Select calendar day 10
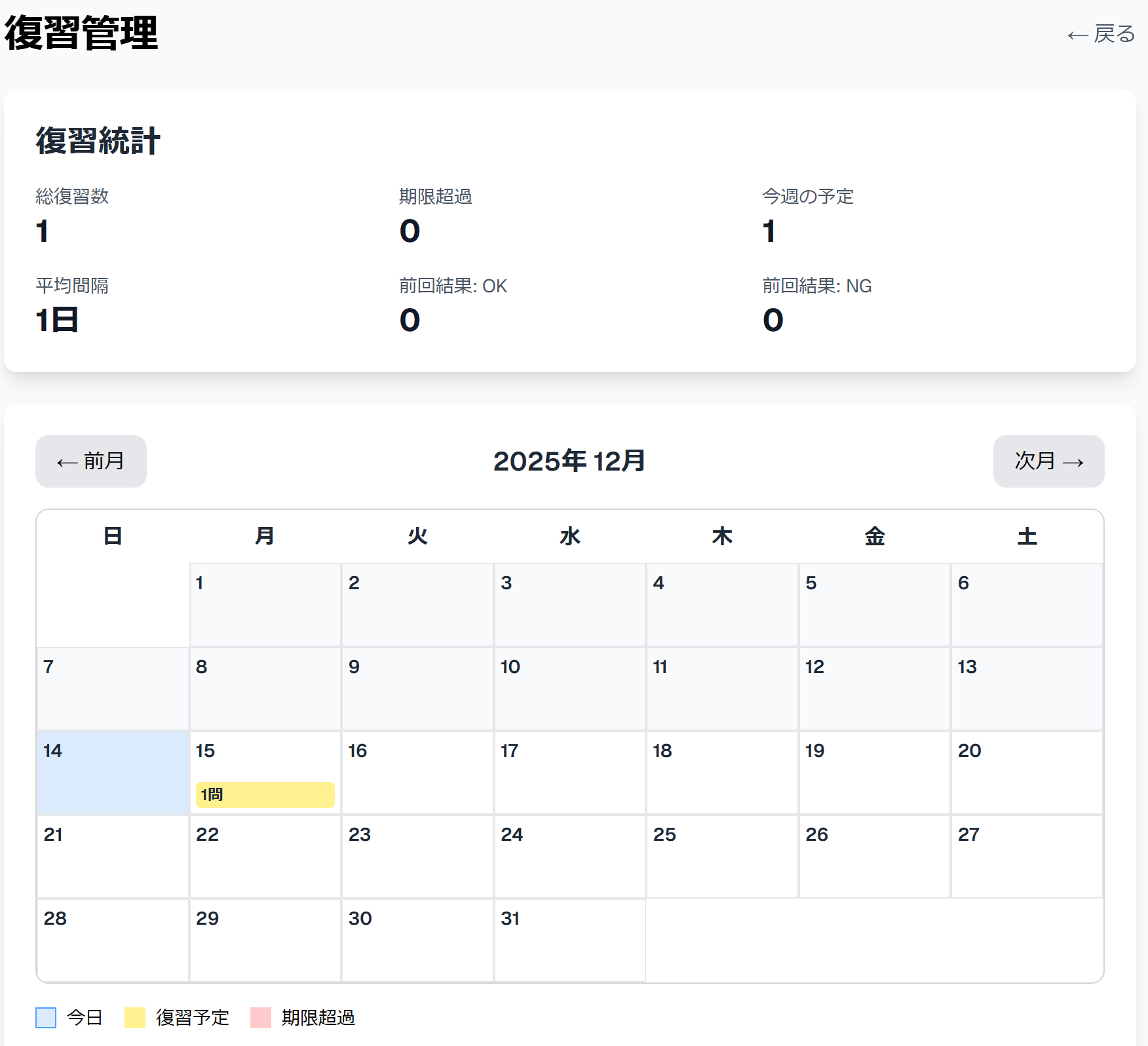Screen dimensions: 1148x1046 click(x=570, y=689)
